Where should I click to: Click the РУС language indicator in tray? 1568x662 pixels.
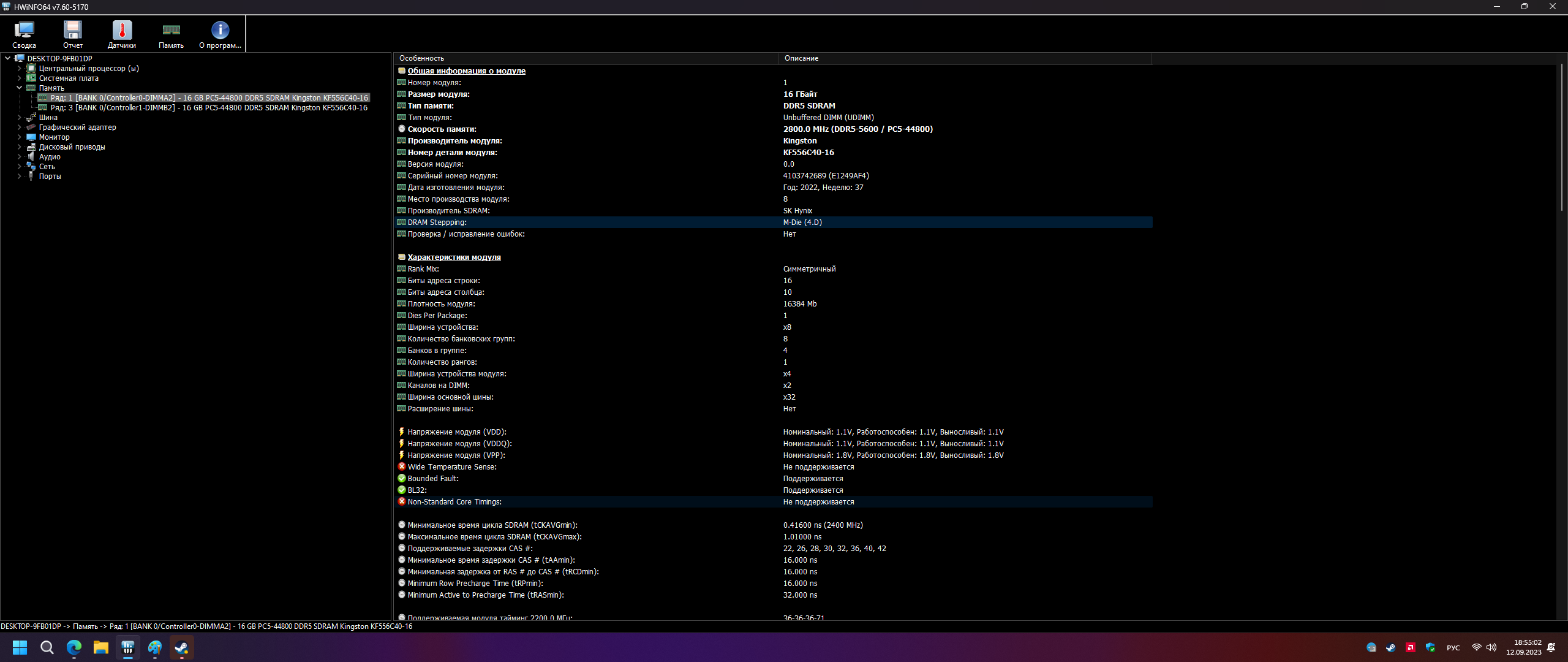1453,648
